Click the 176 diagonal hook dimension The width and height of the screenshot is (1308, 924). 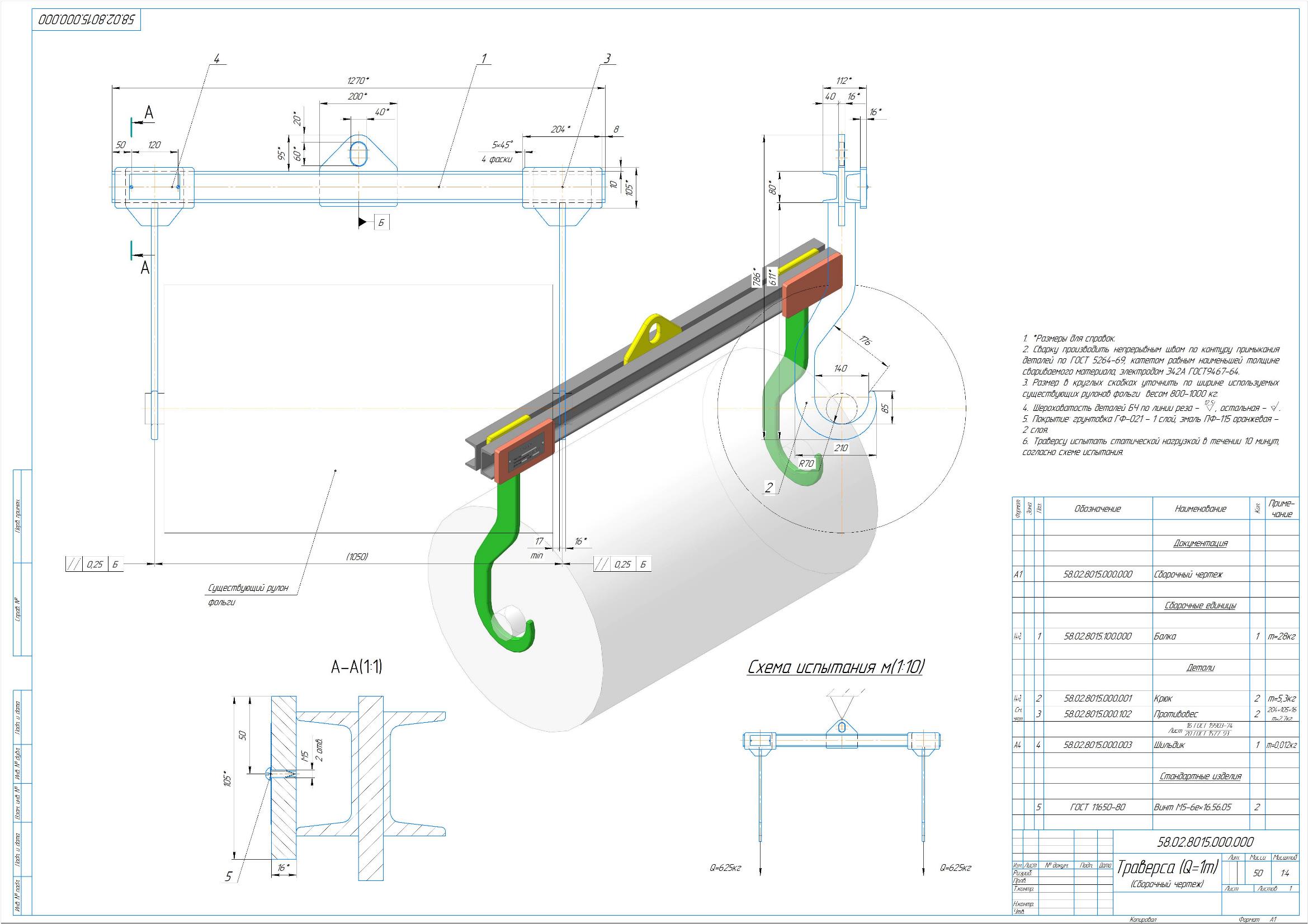point(865,340)
